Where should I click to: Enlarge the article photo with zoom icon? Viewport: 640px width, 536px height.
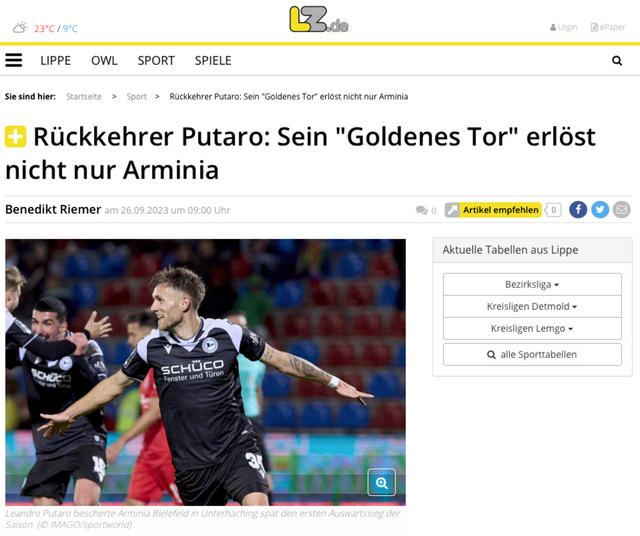click(381, 482)
